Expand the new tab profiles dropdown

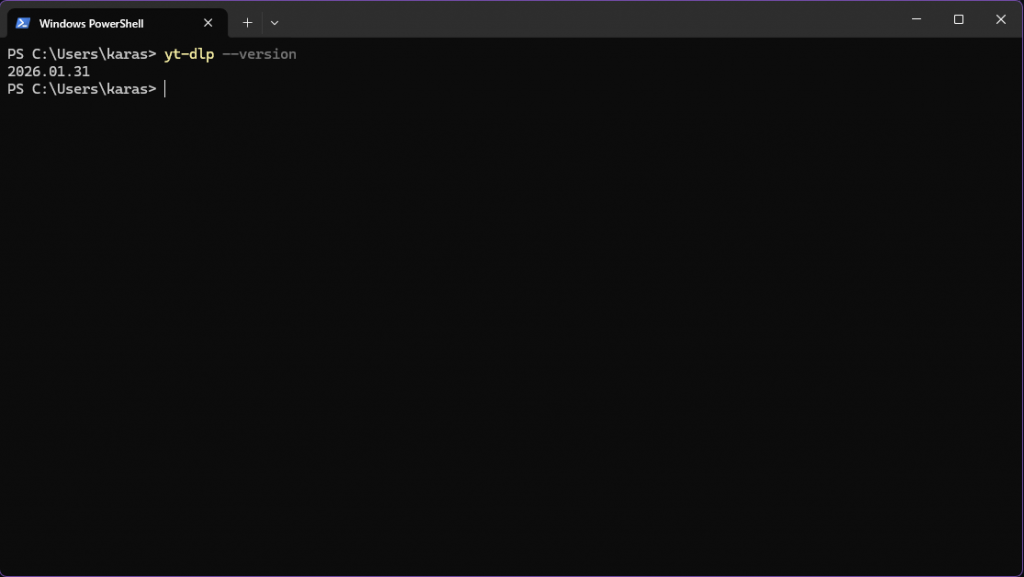pos(275,22)
